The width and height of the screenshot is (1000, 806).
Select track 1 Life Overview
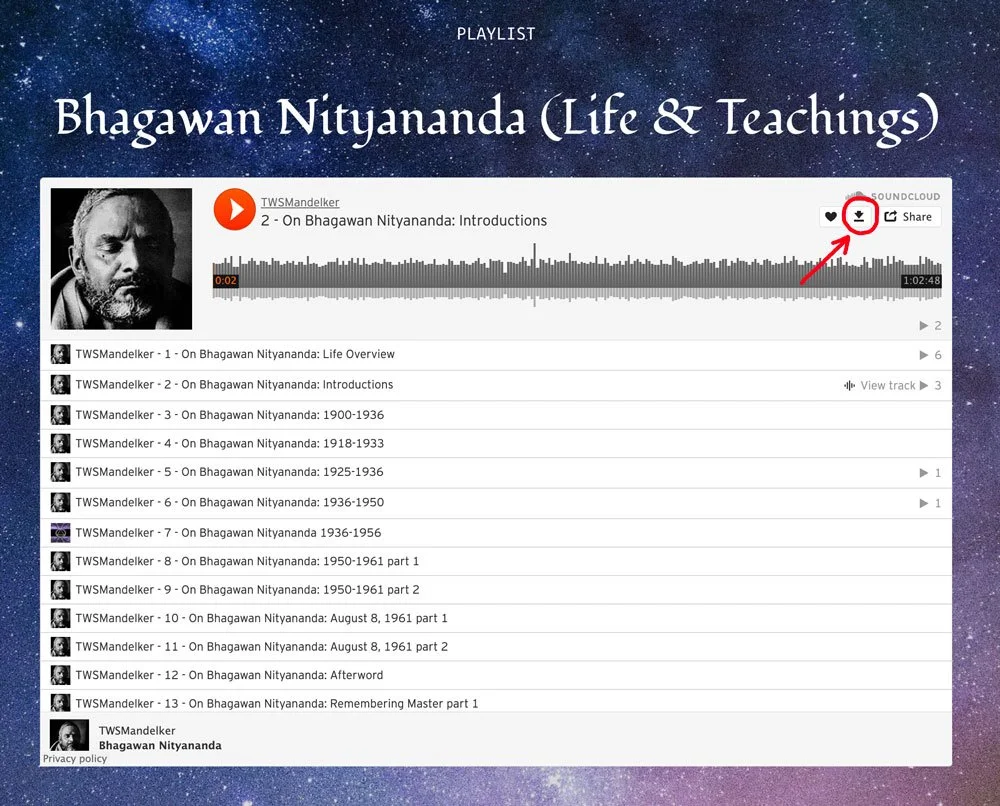coord(496,355)
